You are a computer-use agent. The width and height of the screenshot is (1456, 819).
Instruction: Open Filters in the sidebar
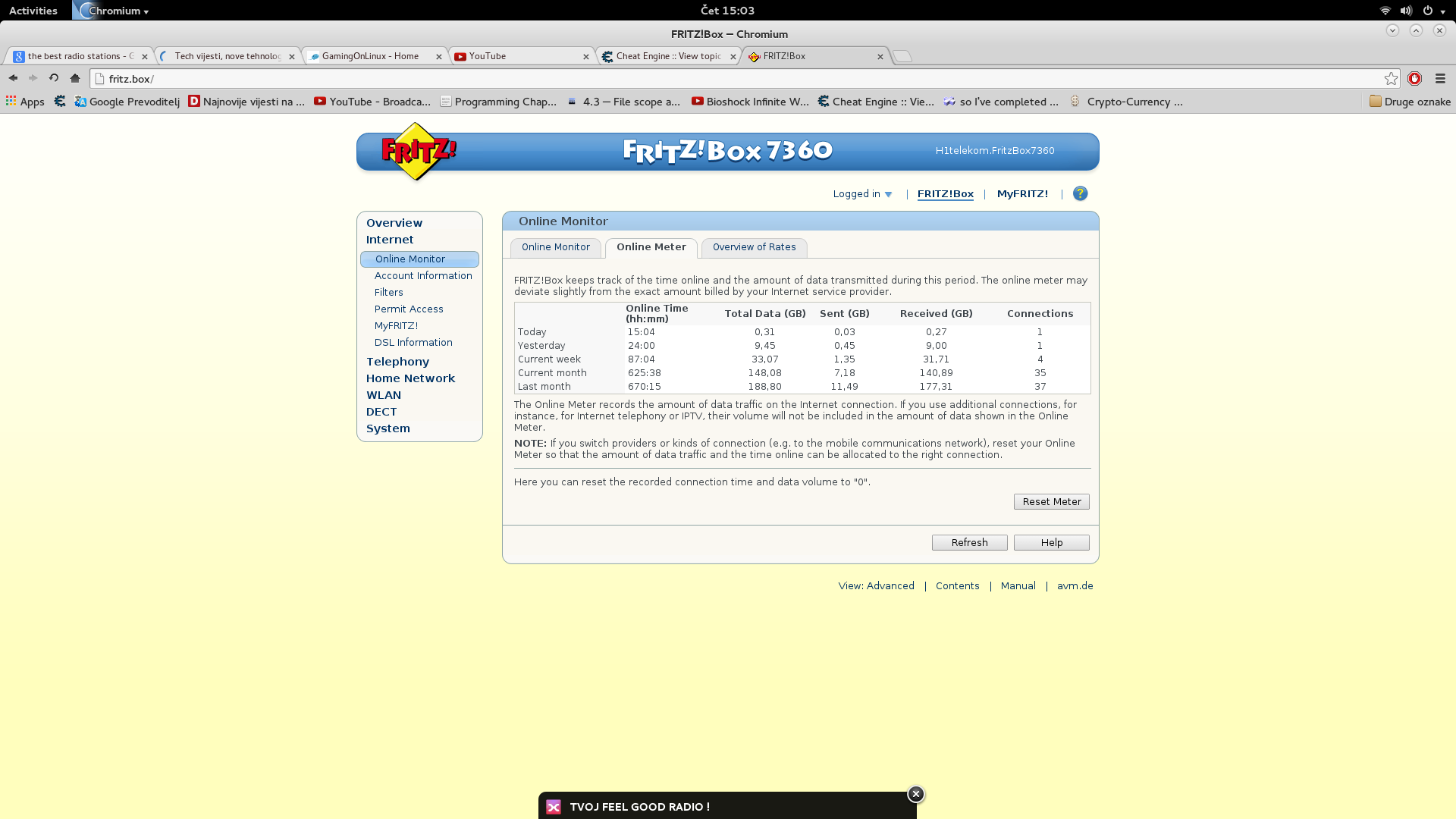389,293
